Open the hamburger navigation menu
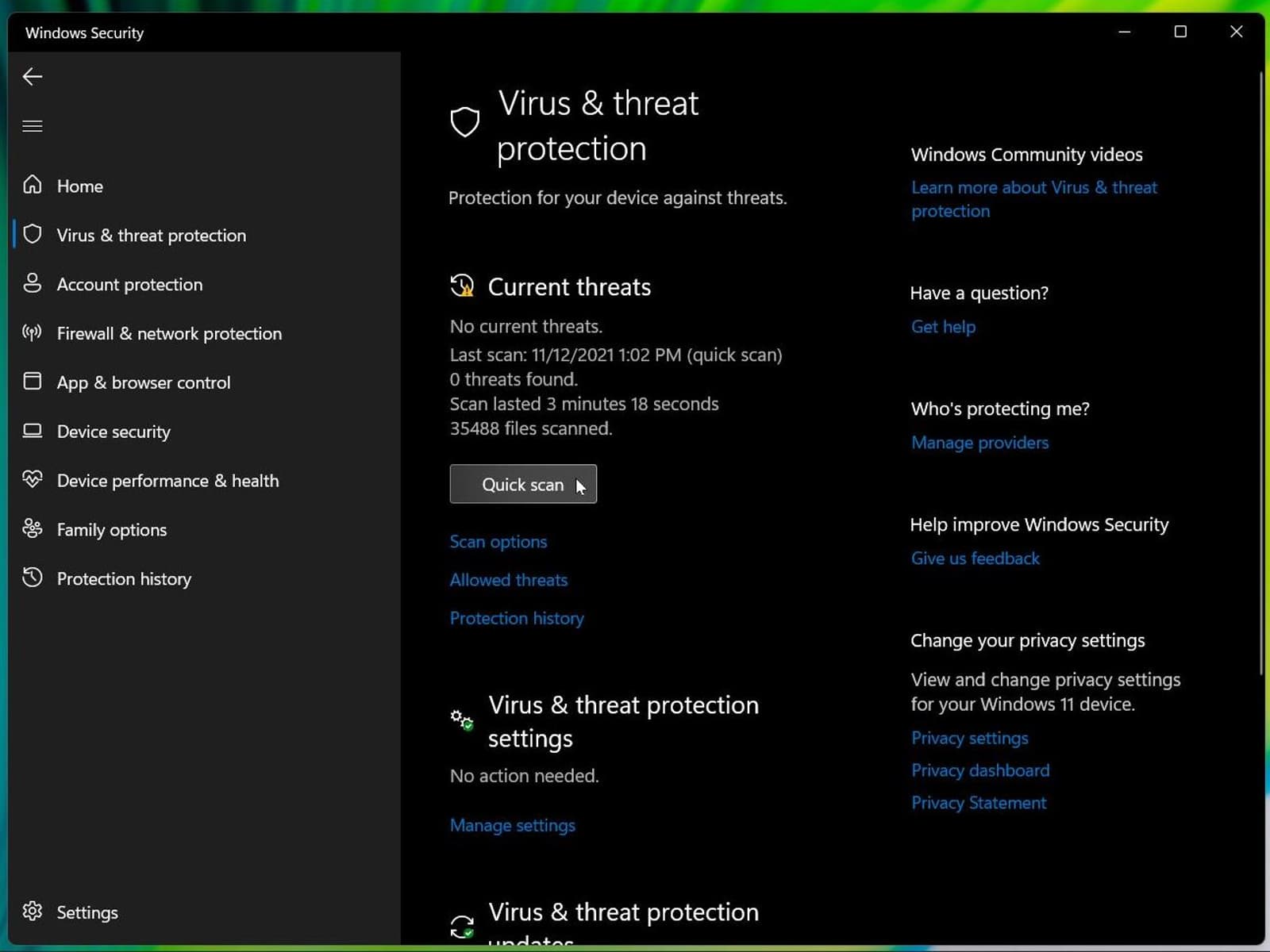The image size is (1270, 952). pos(33,126)
